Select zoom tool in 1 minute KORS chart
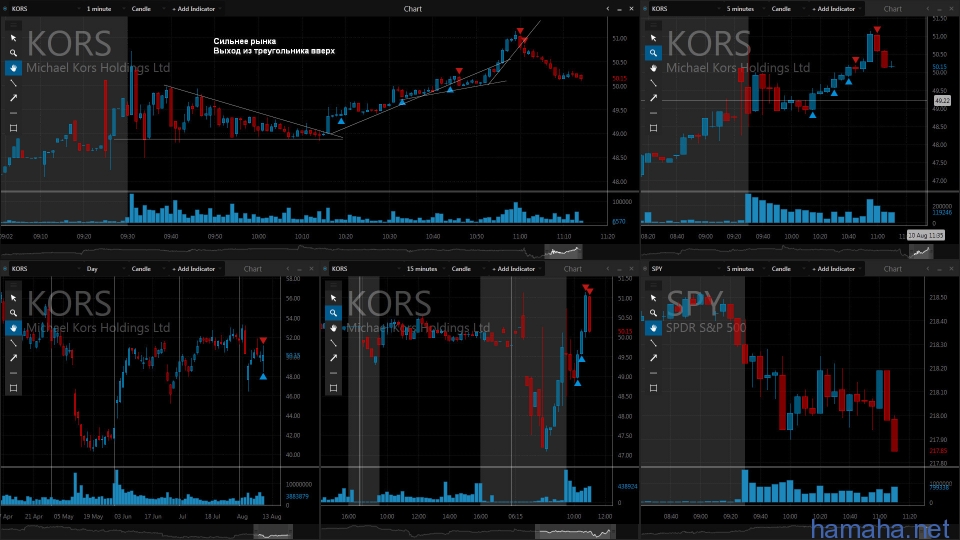Viewport: 960px width, 540px height. click(x=13, y=53)
